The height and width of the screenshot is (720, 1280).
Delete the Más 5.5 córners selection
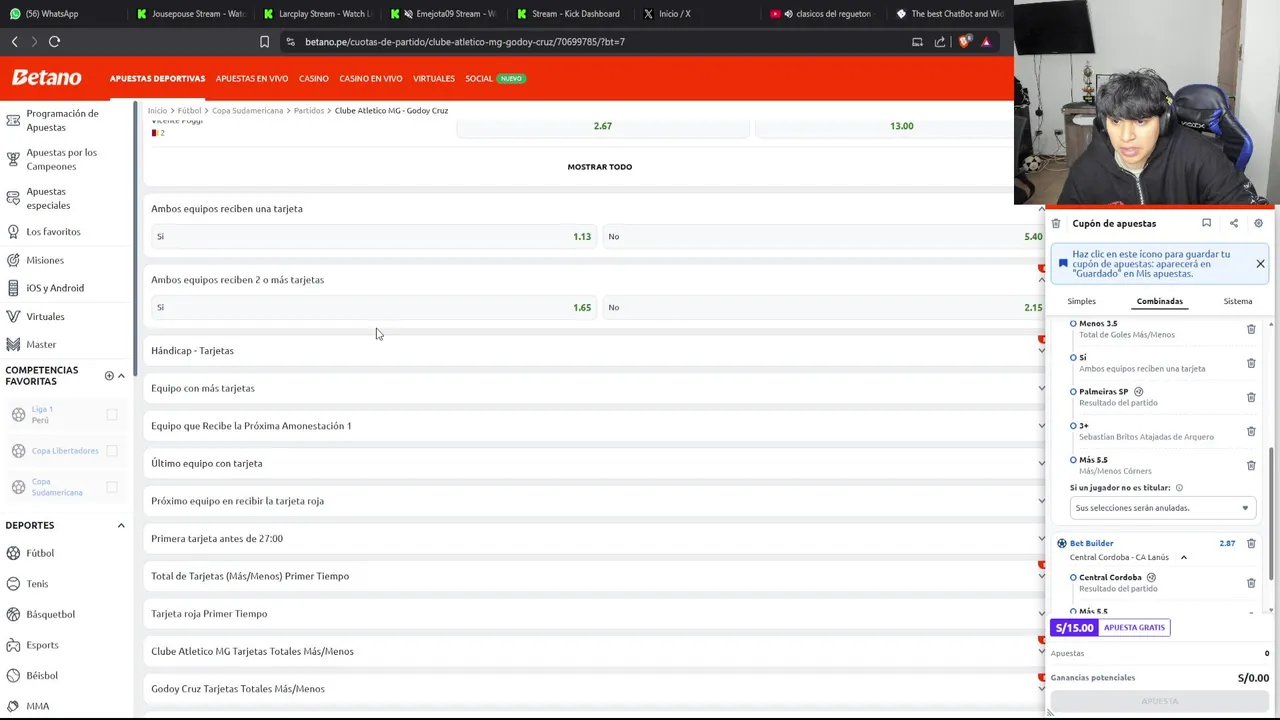point(1251,465)
